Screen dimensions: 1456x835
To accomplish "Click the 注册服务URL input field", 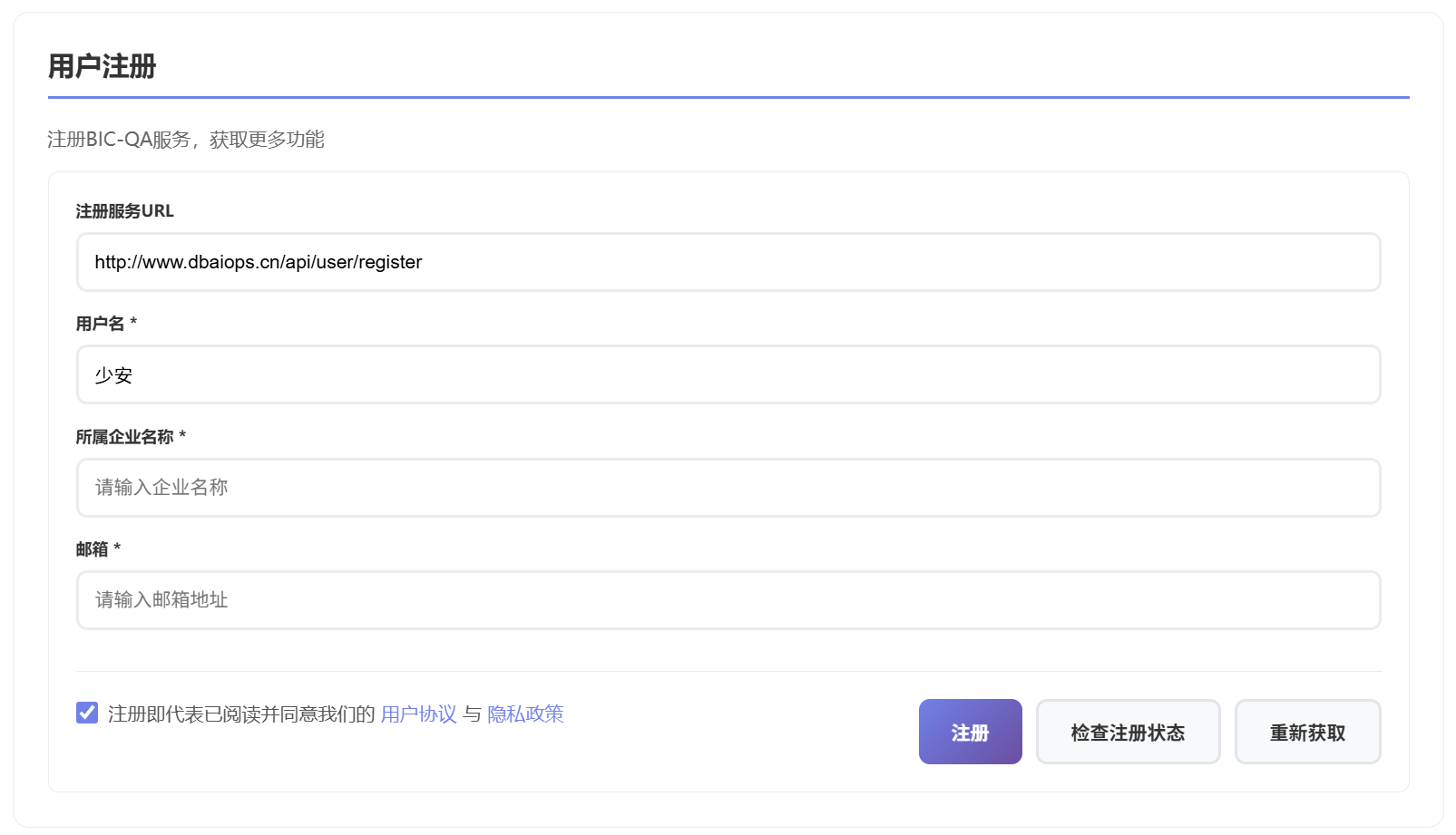I will point(726,262).
